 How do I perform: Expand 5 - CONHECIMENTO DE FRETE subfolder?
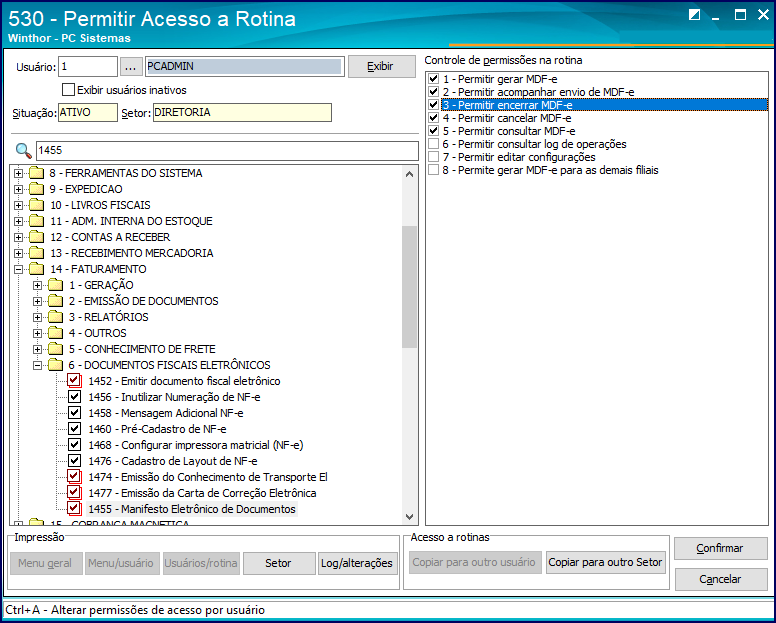[x=37, y=349]
